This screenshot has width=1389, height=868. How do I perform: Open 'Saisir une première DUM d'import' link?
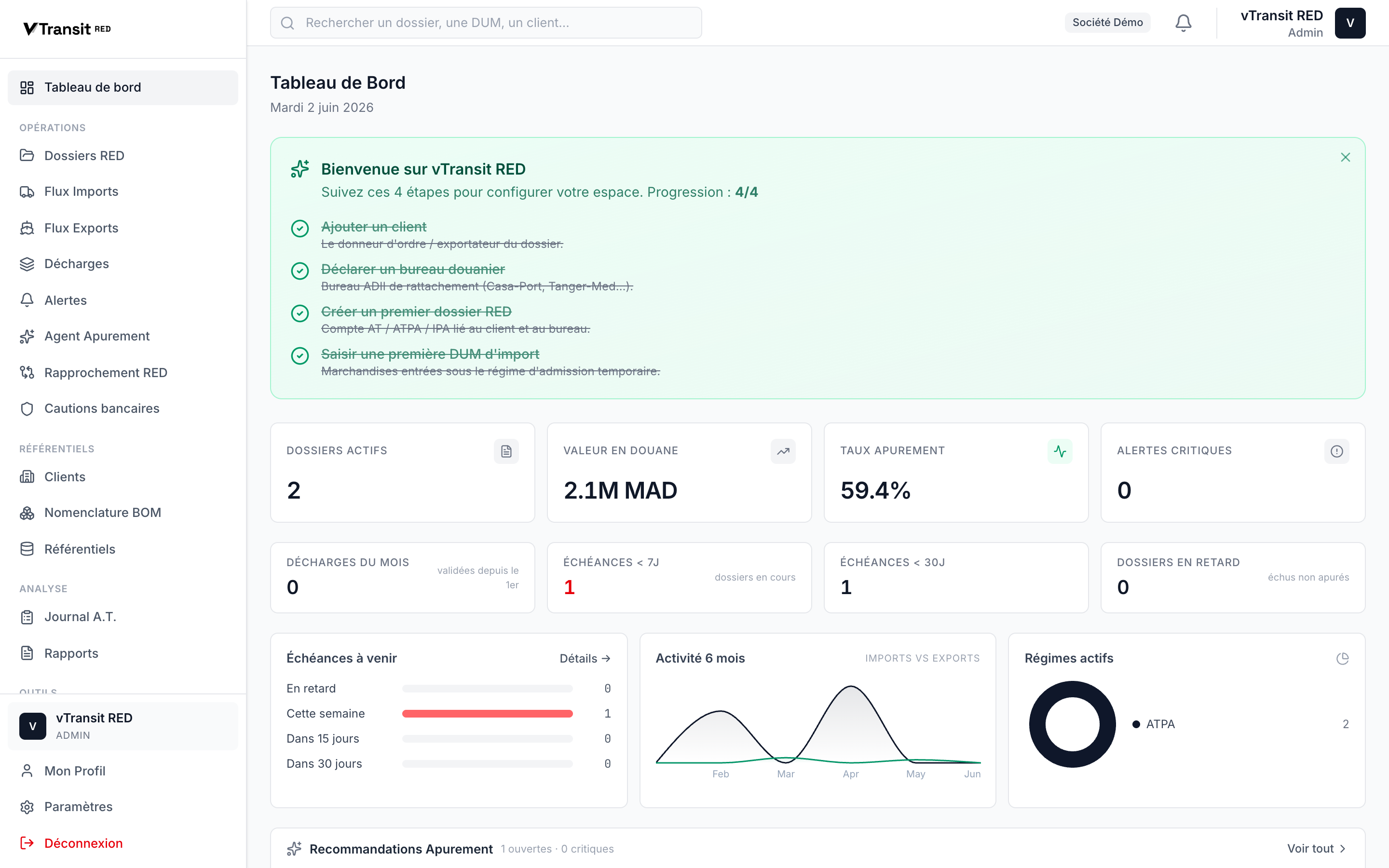pyautogui.click(x=431, y=354)
